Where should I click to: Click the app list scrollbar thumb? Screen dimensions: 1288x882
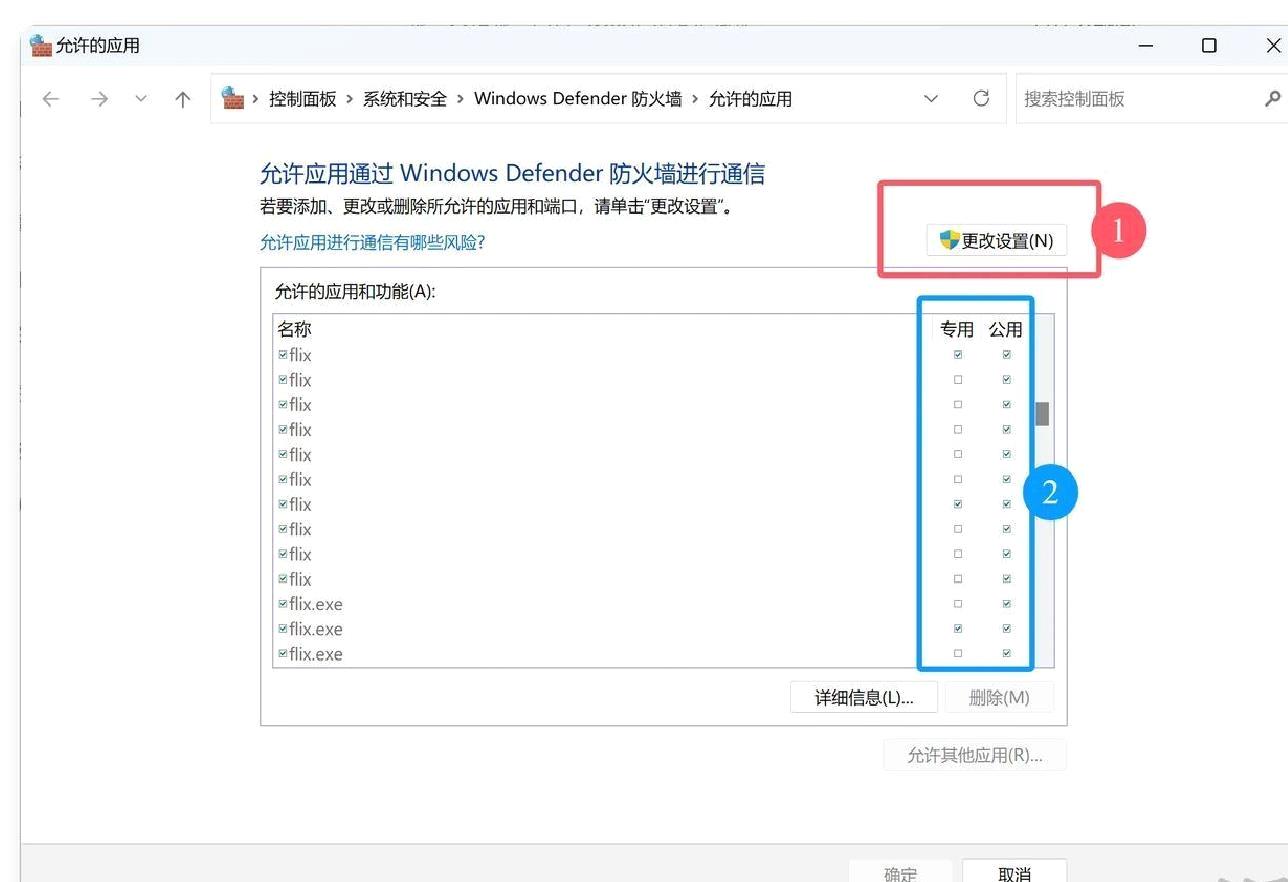pyautogui.click(x=1042, y=413)
